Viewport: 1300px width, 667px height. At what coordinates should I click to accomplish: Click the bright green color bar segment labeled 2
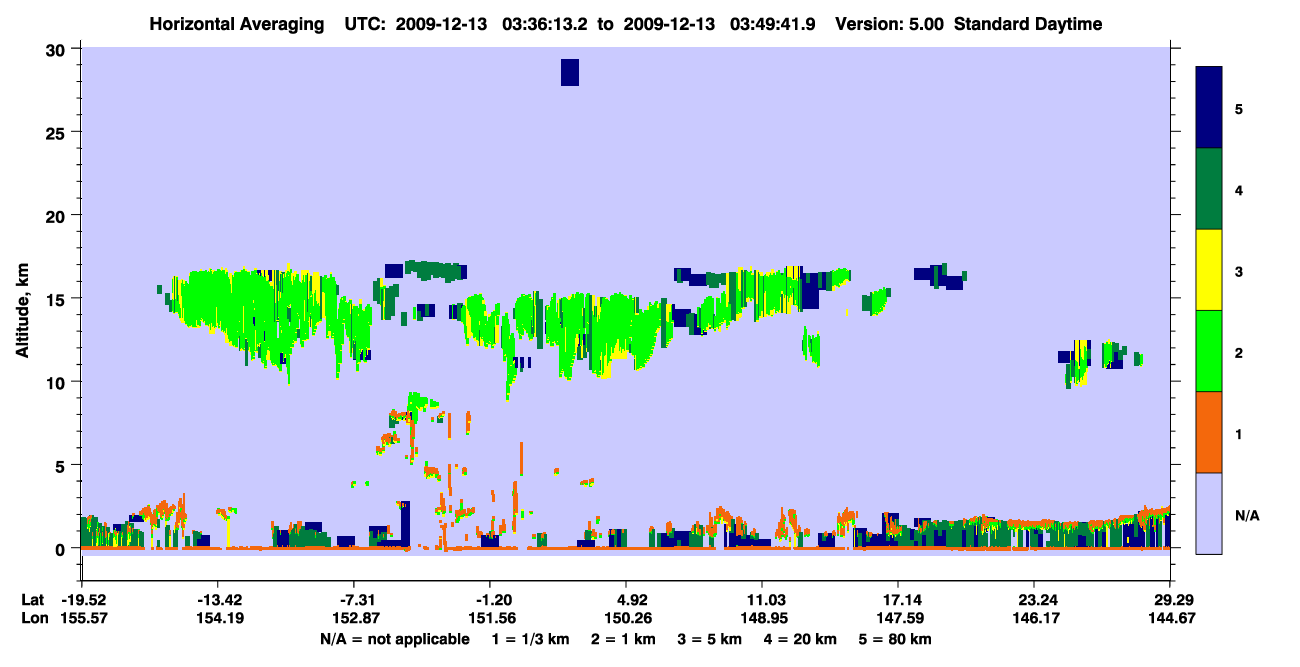[x=1209, y=351]
